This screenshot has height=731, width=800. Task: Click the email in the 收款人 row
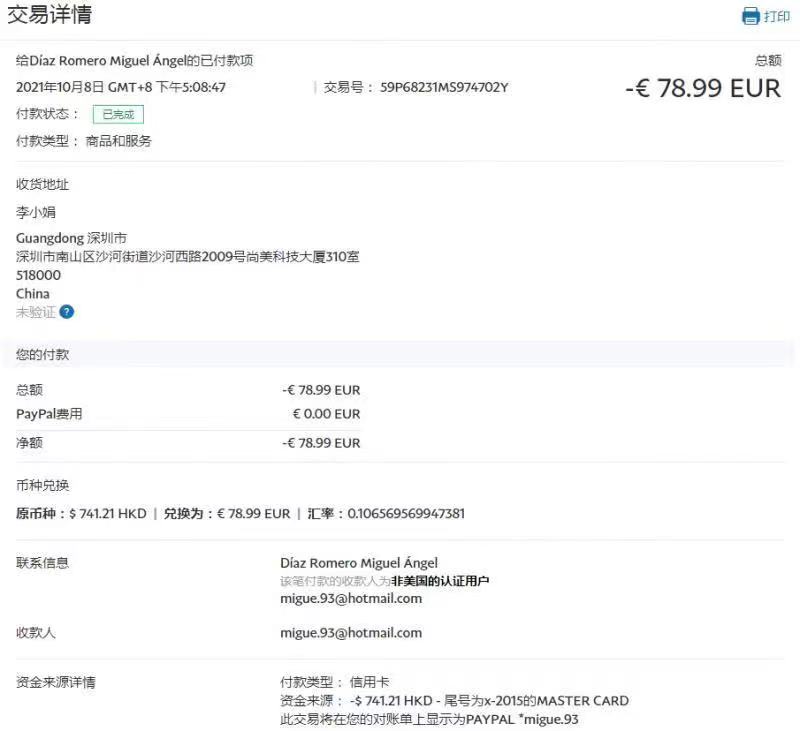pyautogui.click(x=351, y=632)
